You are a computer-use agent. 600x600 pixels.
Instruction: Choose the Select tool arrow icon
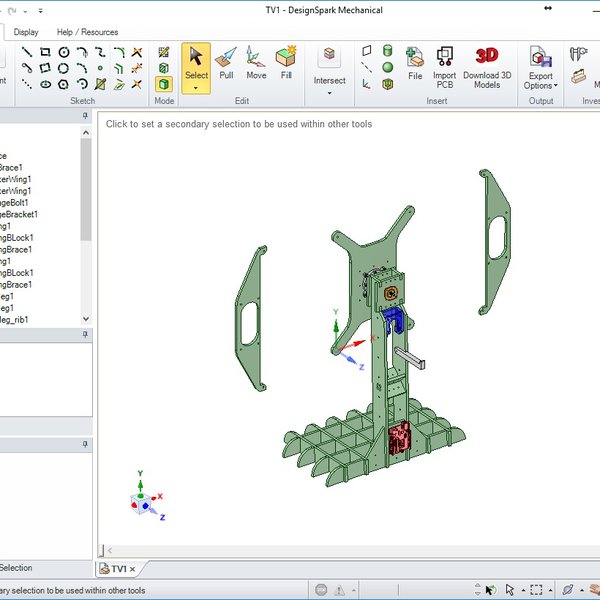tap(196, 55)
